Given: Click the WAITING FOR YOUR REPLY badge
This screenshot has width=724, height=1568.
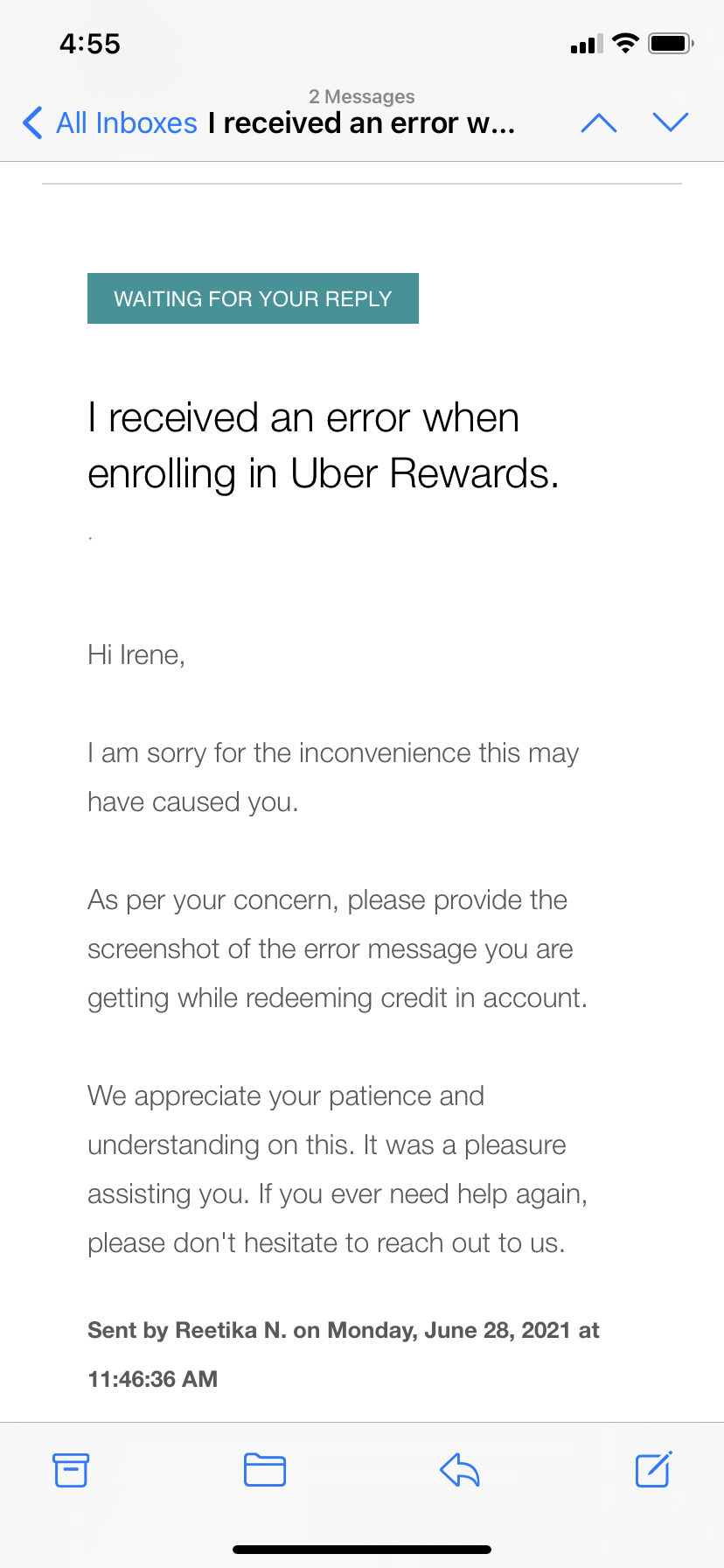Looking at the screenshot, I should [253, 298].
